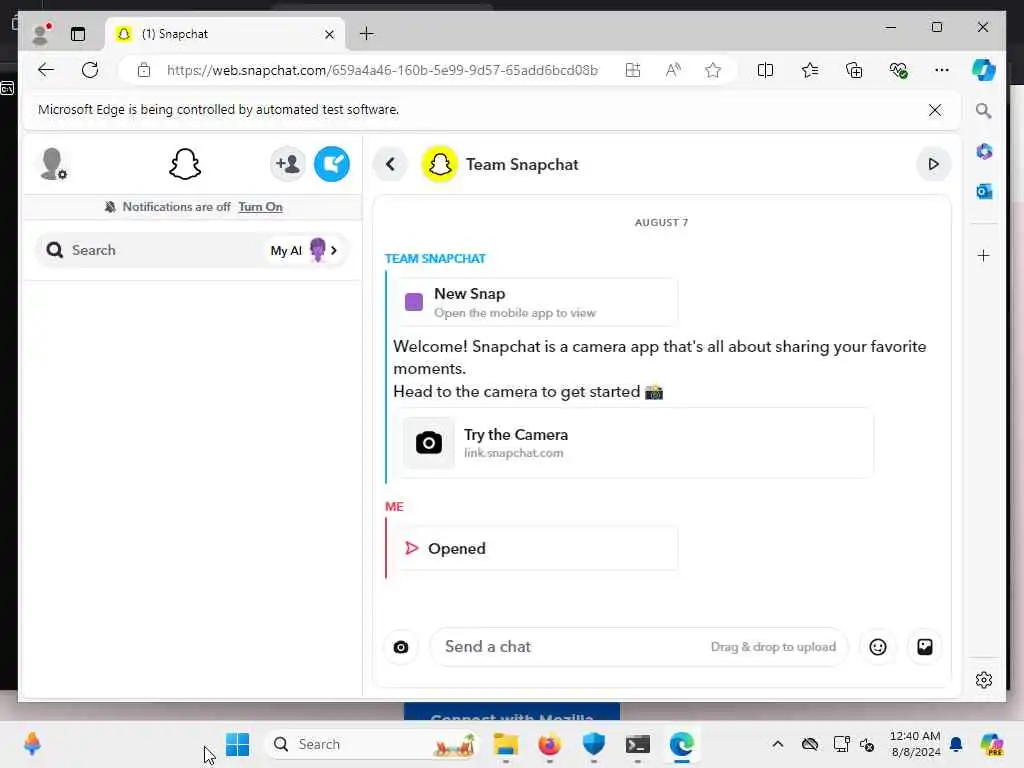1024x768 pixels.
Task: Open the camera button beside chat input
Action: pyautogui.click(x=401, y=647)
